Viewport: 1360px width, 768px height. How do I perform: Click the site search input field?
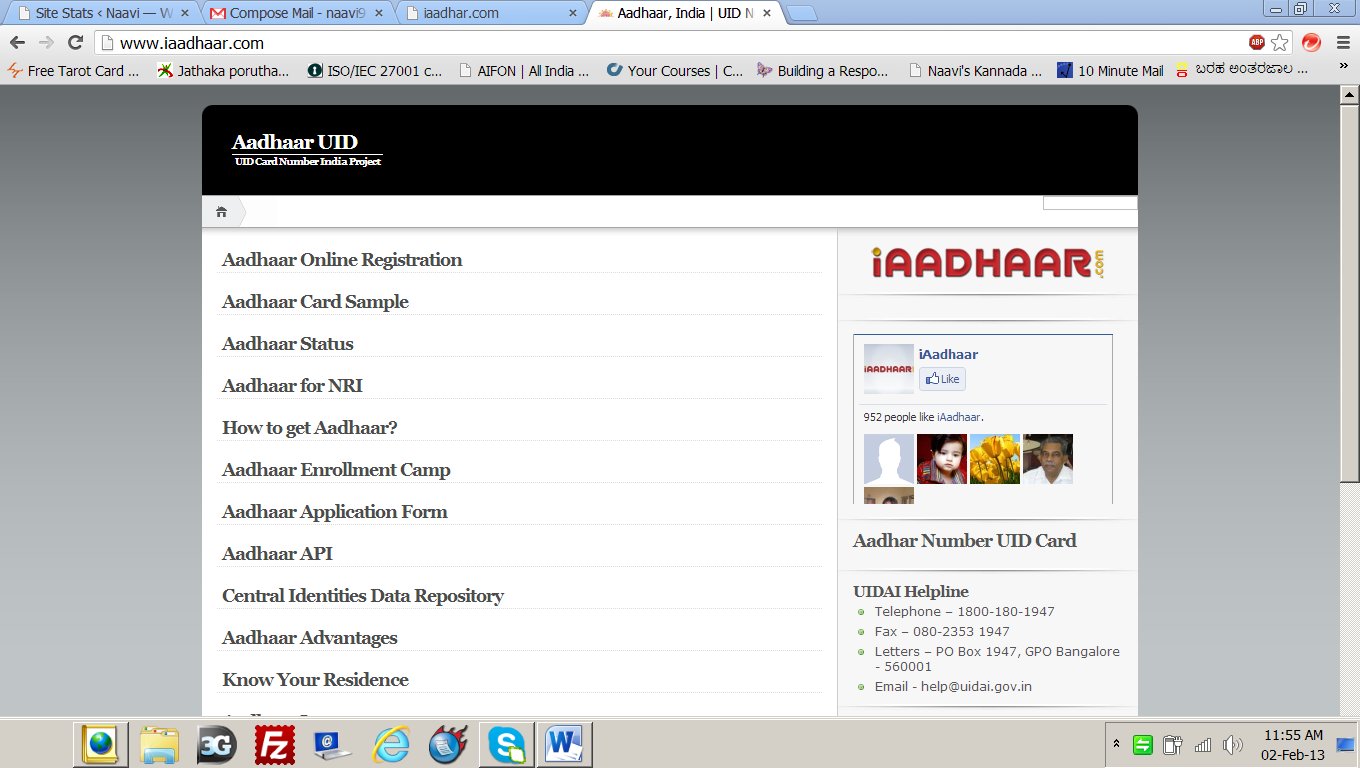pos(1090,203)
